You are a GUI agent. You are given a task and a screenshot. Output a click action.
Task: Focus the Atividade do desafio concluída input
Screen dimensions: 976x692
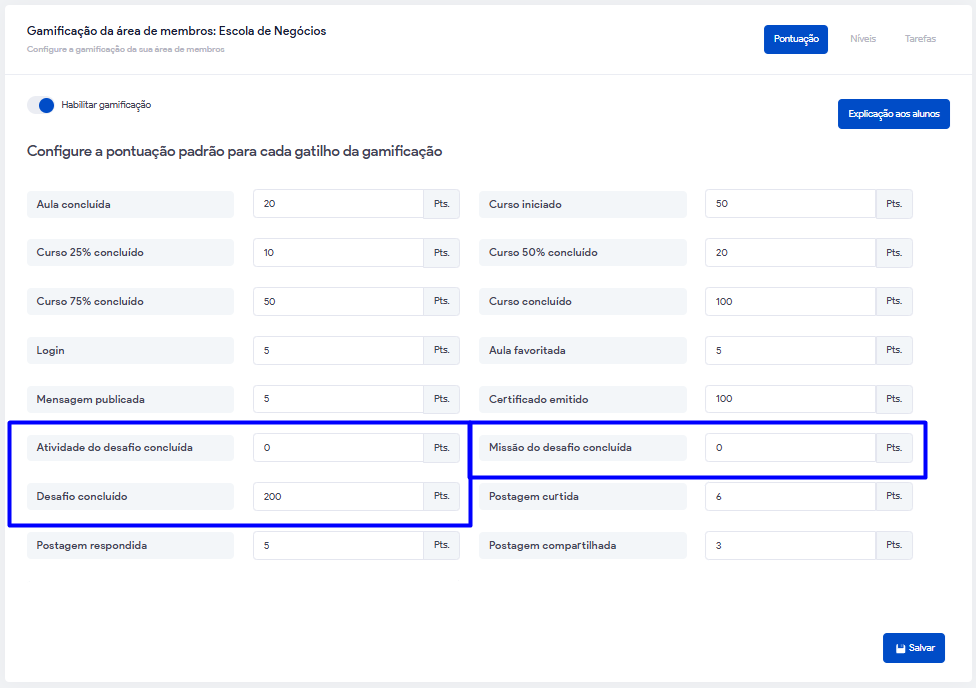[338, 448]
